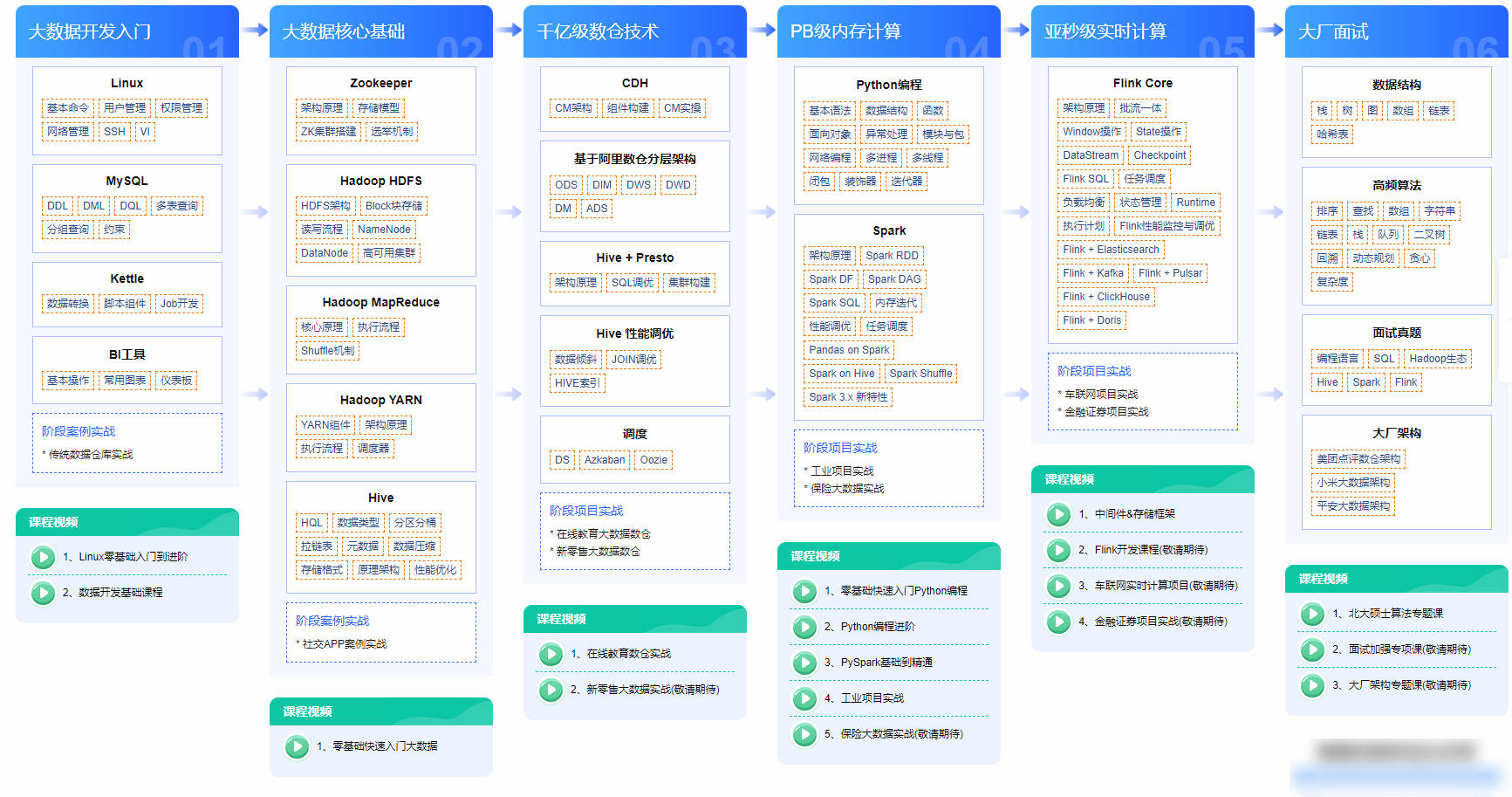Viewport: 1512px width, 797px height.
Task: Click the SSH tag under Linux
Action: click(x=114, y=132)
